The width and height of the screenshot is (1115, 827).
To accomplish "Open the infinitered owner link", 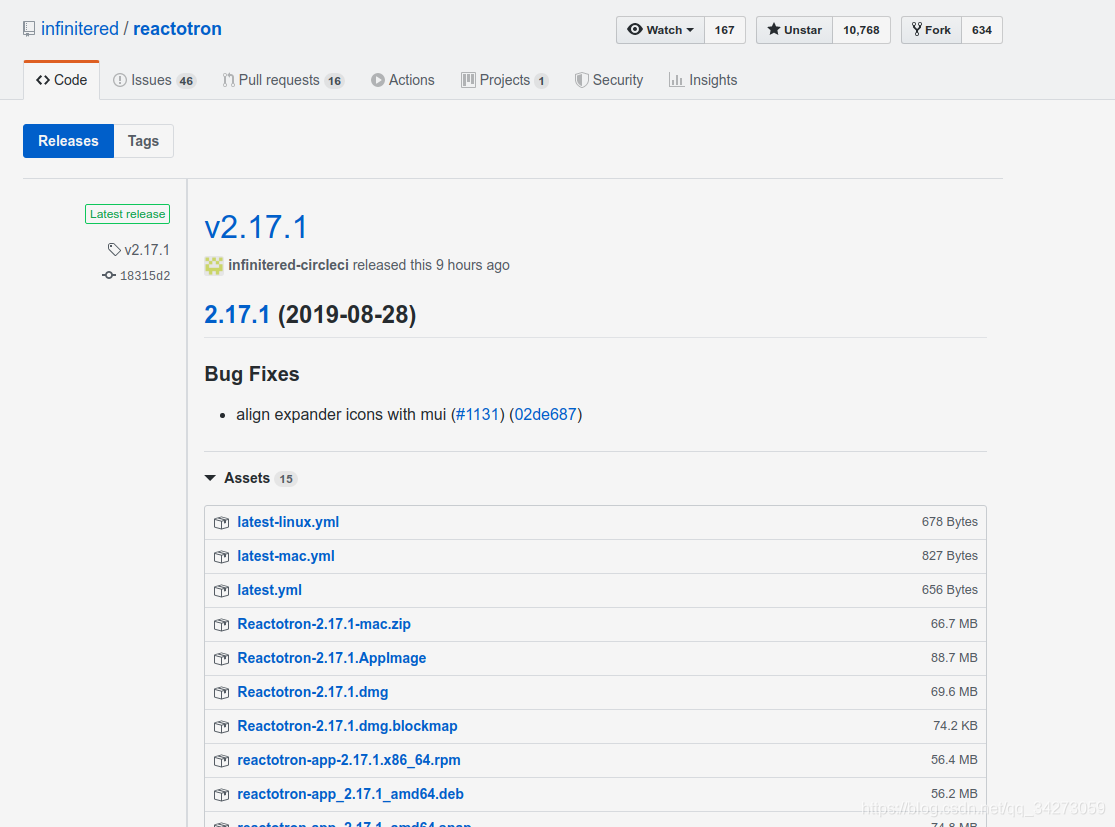I will (x=80, y=28).
